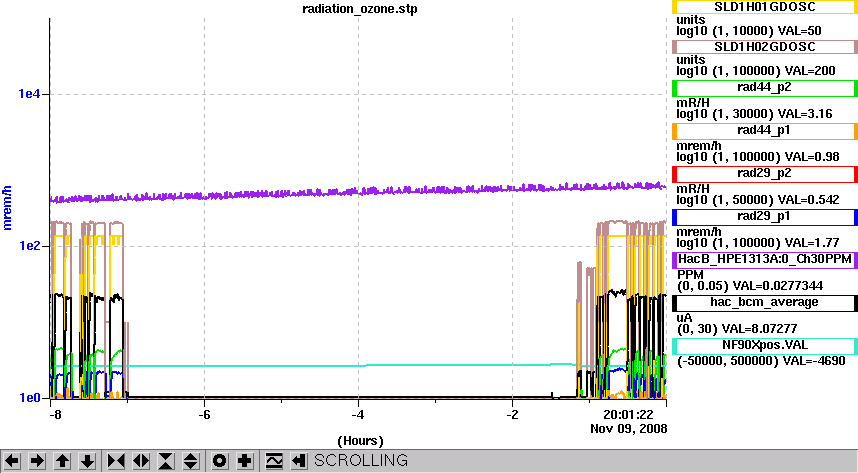Pan the plot left with left-arrow button
858x473 pixels.
pos(12,461)
